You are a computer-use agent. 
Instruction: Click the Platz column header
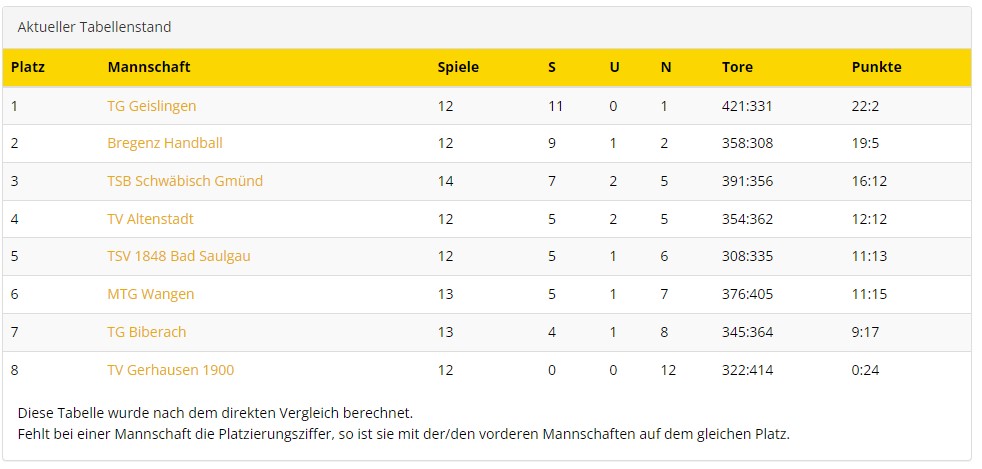(x=28, y=67)
